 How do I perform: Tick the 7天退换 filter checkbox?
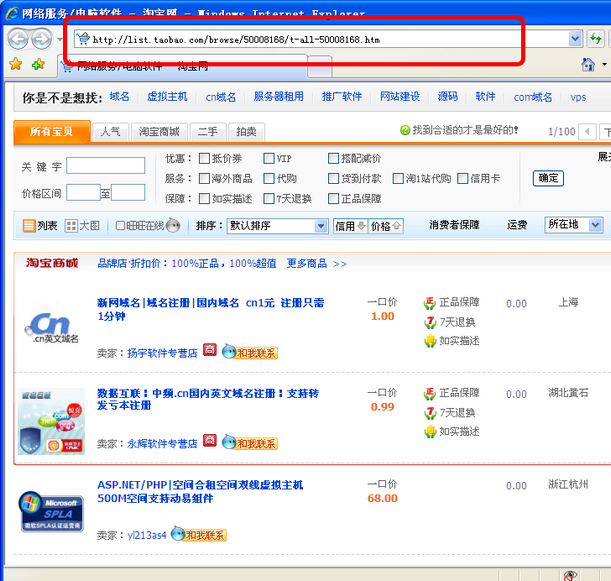pyautogui.click(x=269, y=199)
